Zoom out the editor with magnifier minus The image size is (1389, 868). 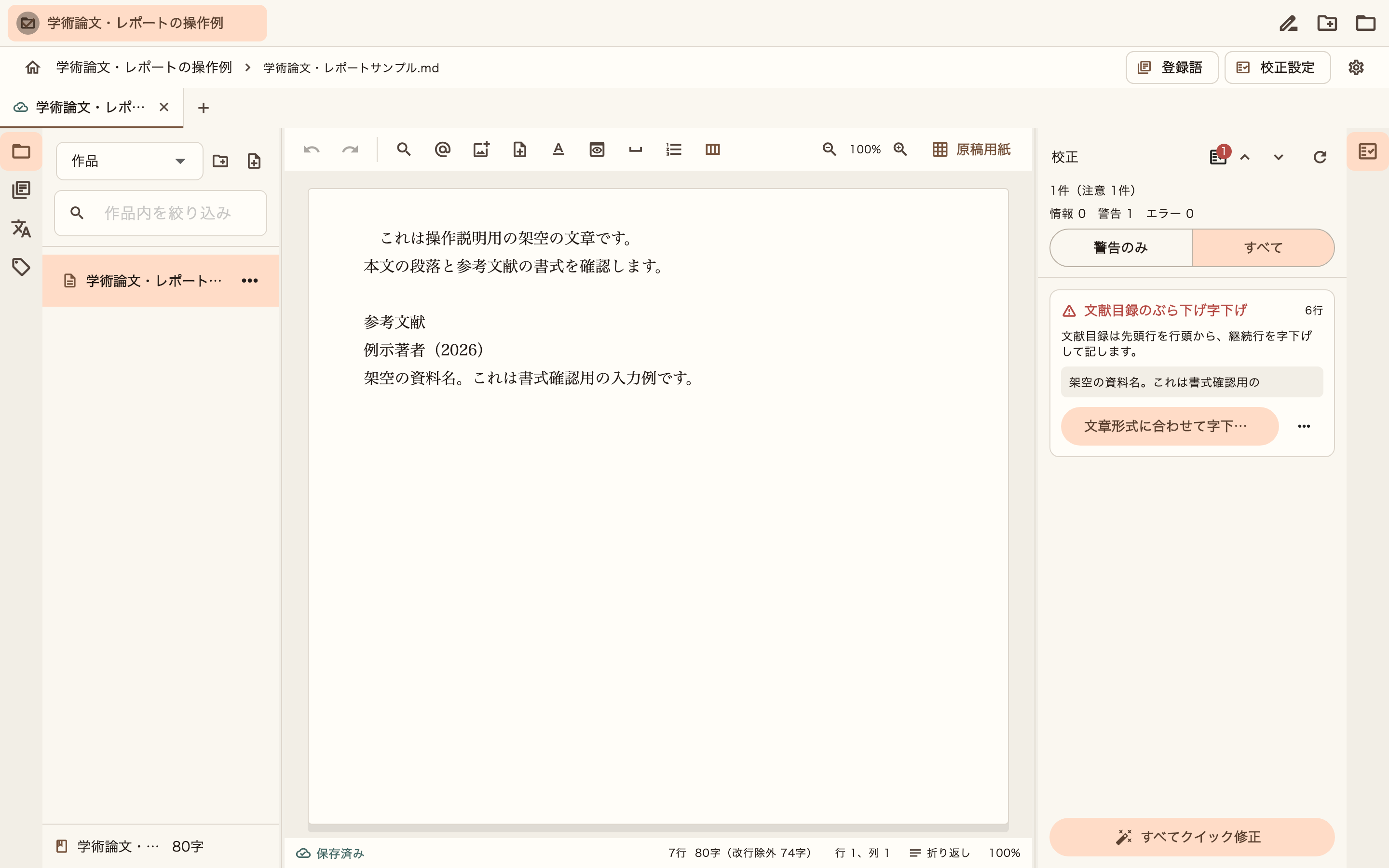829,149
